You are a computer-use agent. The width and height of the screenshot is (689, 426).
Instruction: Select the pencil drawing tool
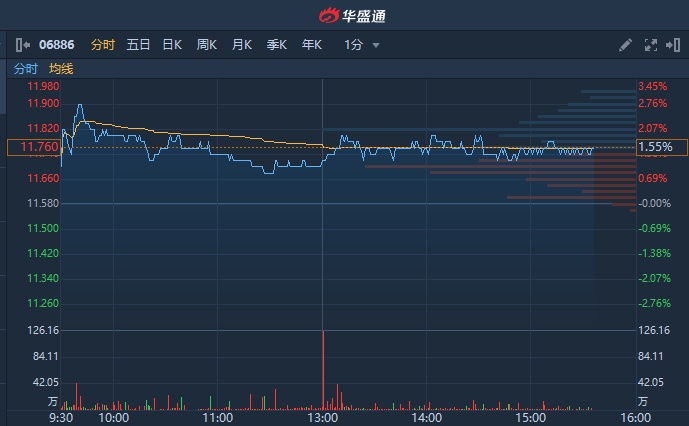[x=626, y=45]
